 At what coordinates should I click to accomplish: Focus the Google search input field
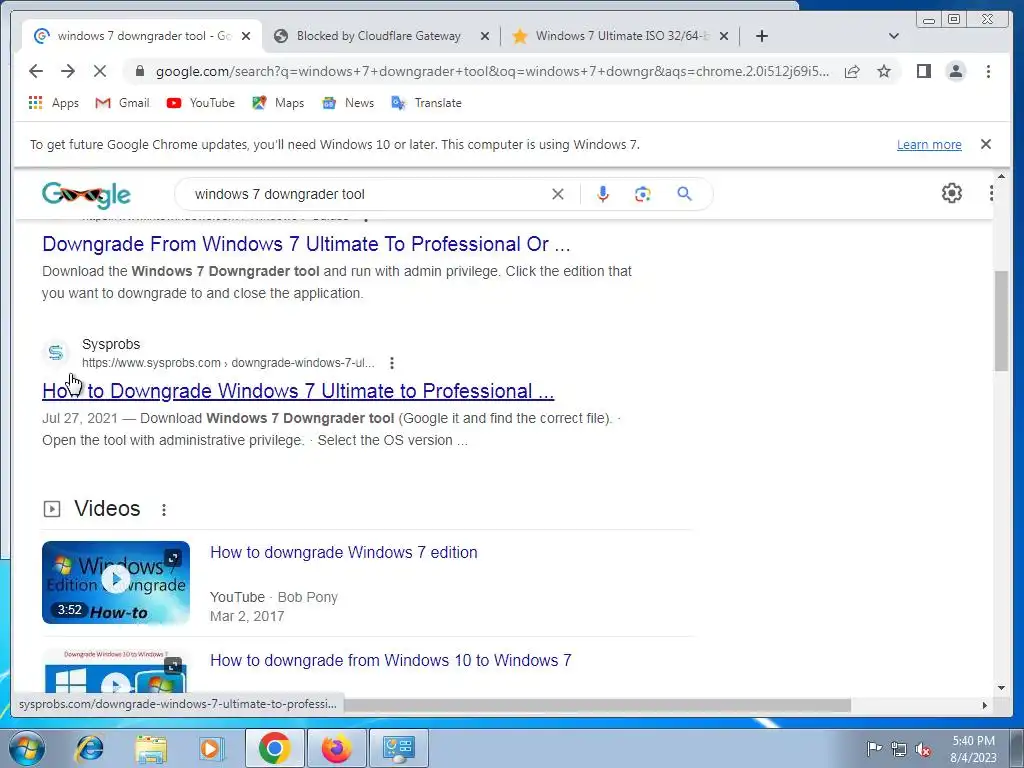coord(369,194)
